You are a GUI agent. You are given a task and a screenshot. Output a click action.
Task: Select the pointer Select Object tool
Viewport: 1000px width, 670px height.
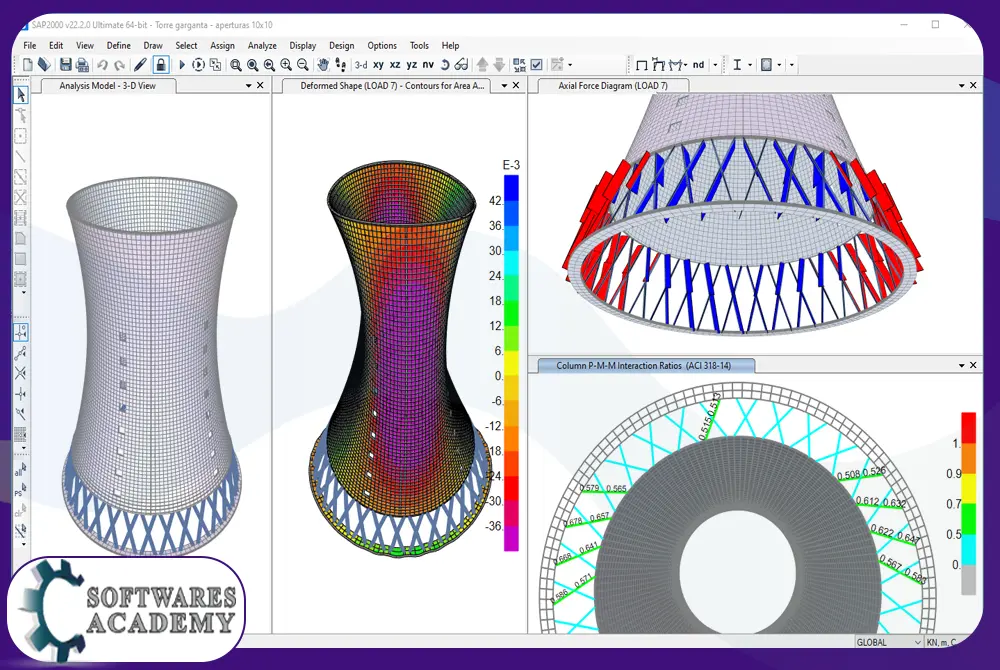pyautogui.click(x=21, y=95)
